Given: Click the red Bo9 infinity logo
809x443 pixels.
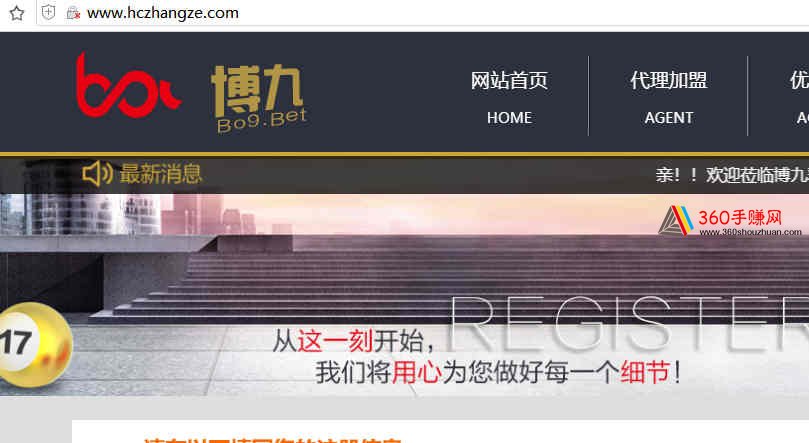Looking at the screenshot, I should coord(128,86).
